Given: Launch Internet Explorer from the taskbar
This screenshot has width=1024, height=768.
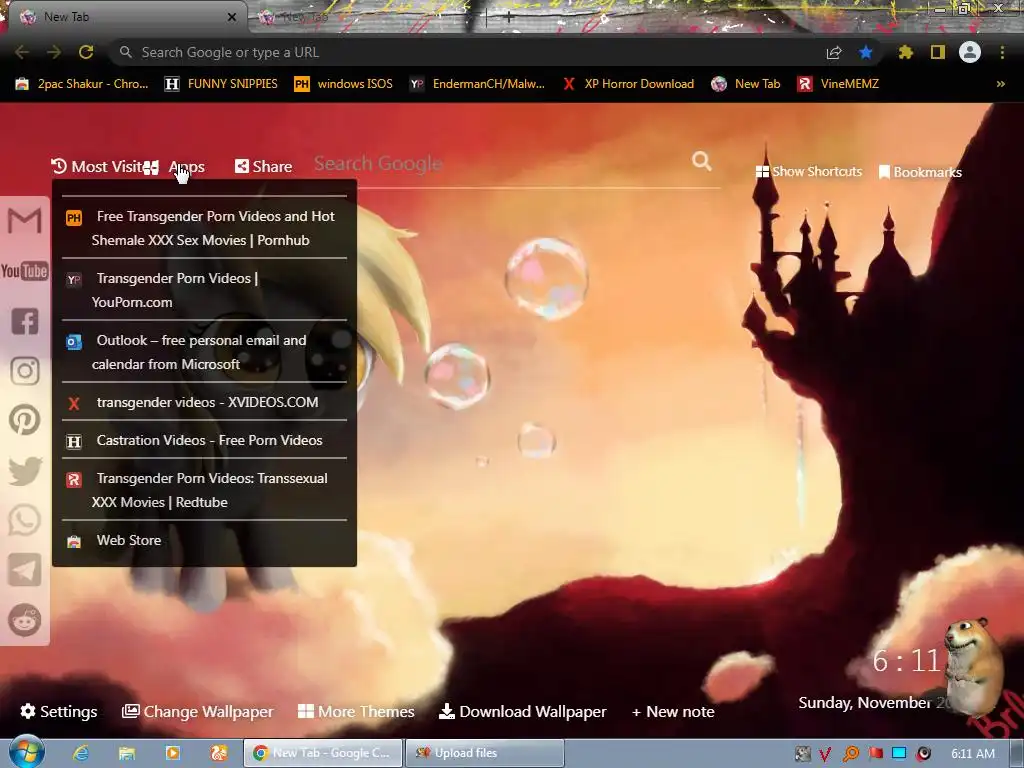Looking at the screenshot, I should 81,753.
